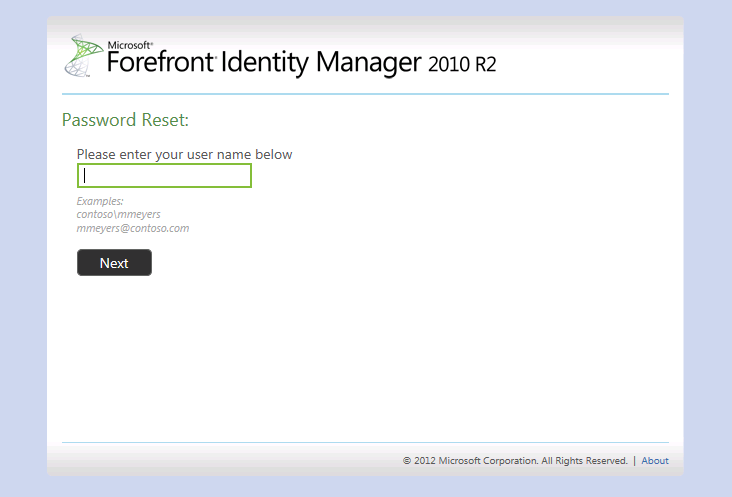Click "Please enter your user name below" label

point(184,154)
